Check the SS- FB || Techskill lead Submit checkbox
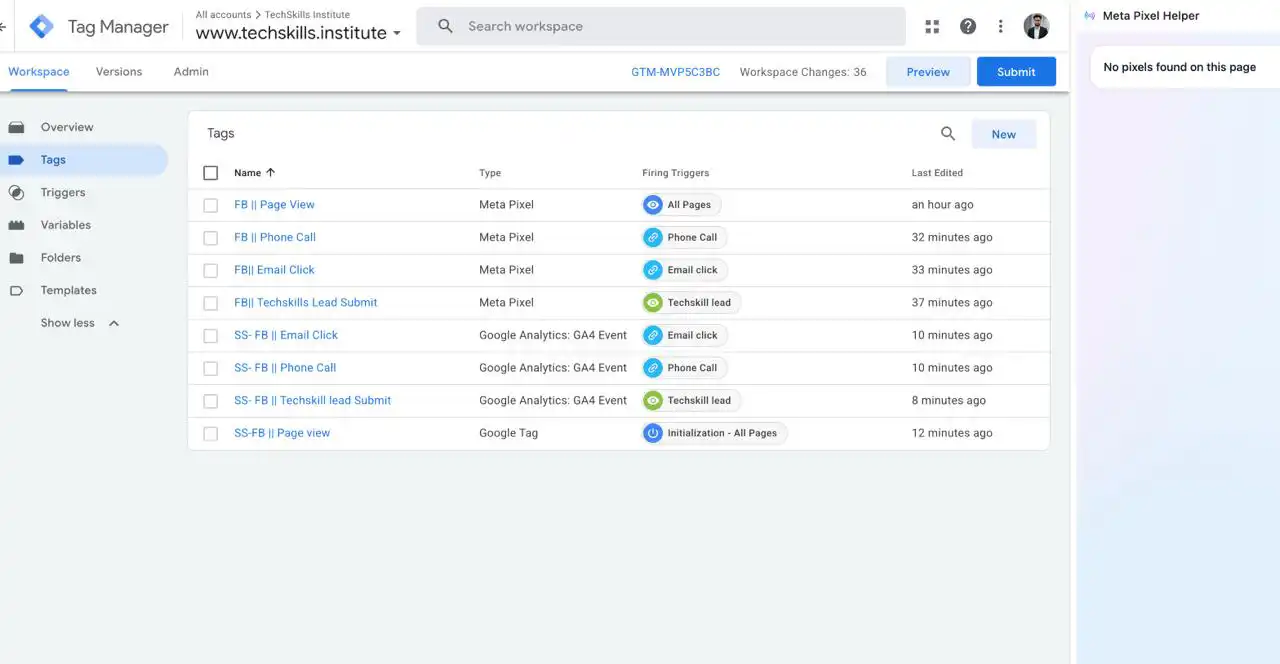This screenshot has width=1280, height=664. [210, 401]
